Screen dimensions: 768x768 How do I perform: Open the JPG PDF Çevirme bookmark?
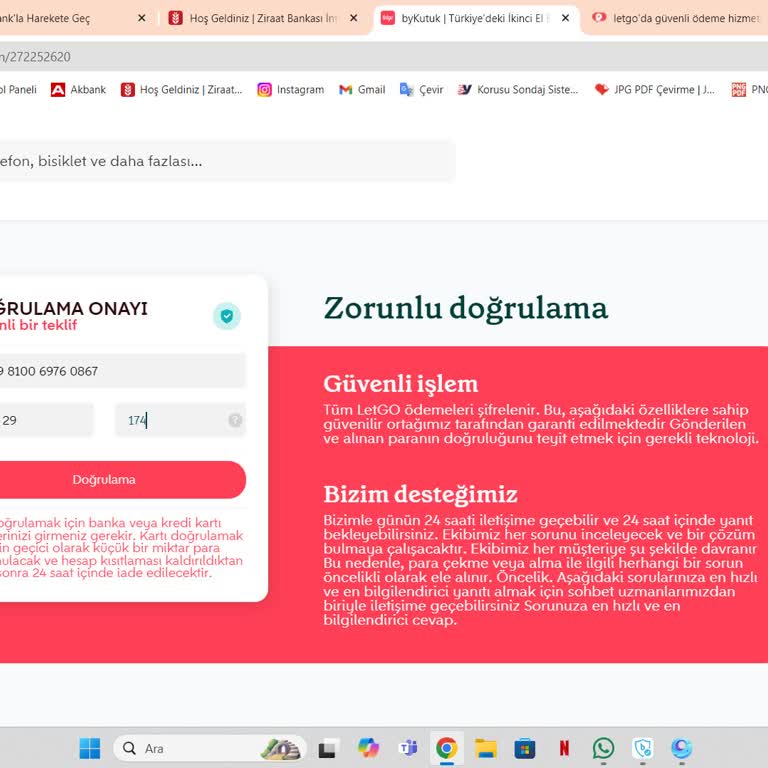655,90
